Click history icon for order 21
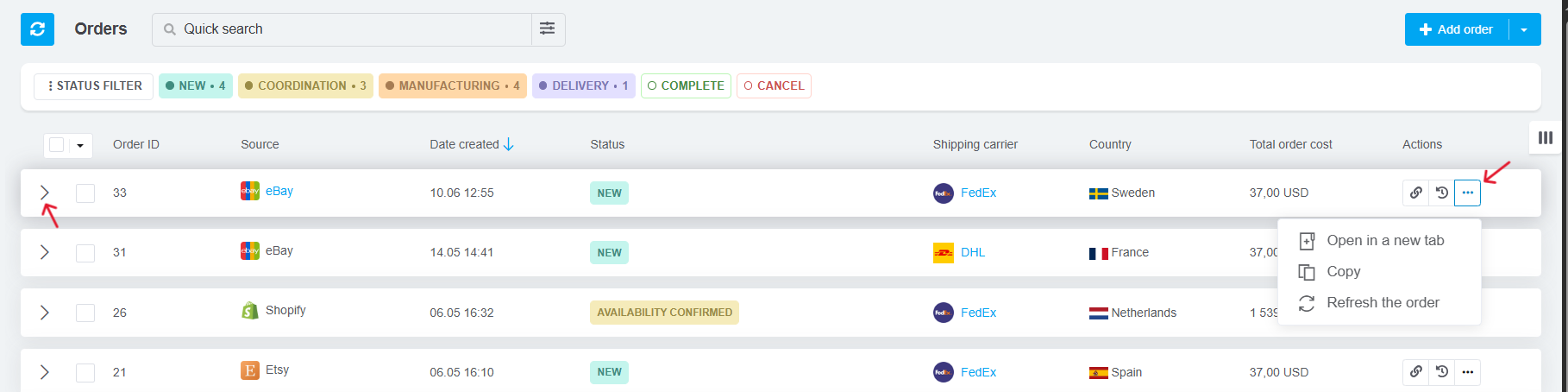 point(1441,372)
